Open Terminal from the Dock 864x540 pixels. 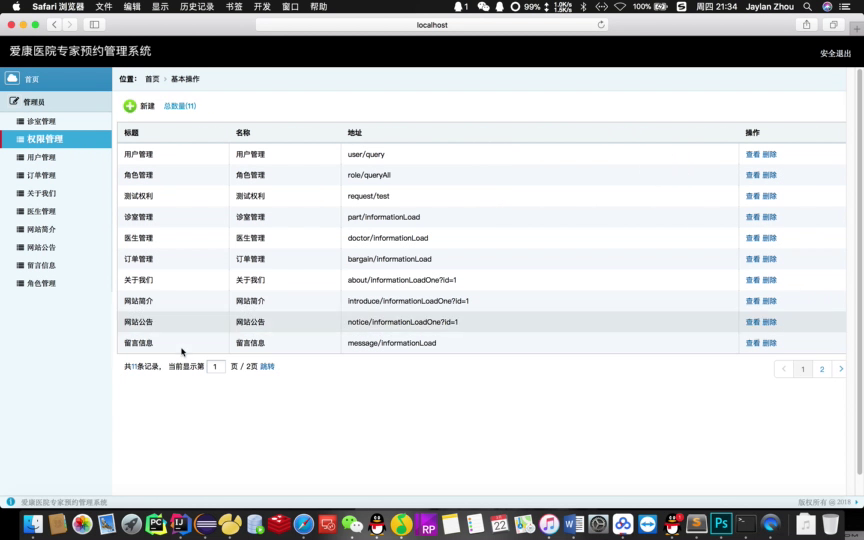tap(746, 523)
